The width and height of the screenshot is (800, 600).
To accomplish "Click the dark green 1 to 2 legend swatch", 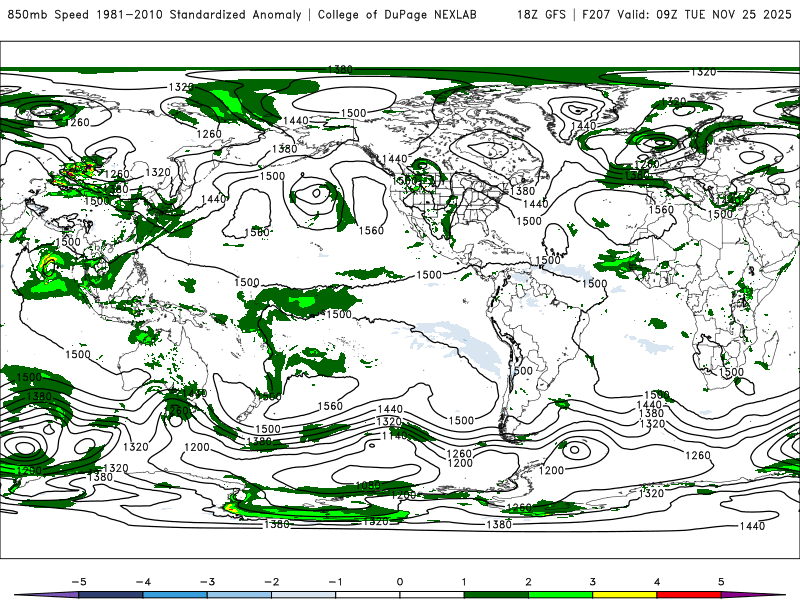I will [496, 595].
